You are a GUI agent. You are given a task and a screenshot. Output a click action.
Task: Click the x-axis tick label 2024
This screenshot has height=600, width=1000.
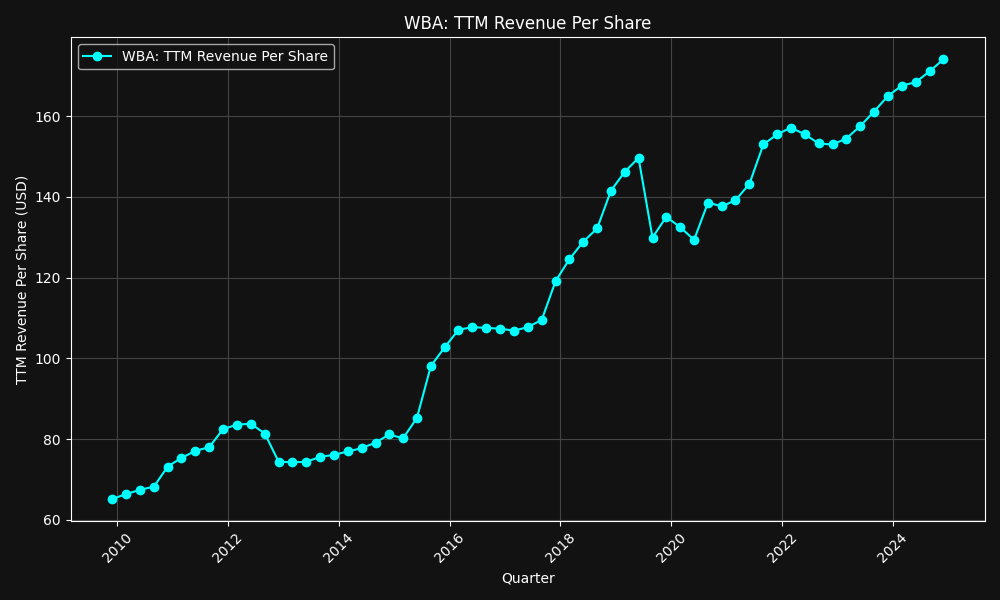[892, 548]
